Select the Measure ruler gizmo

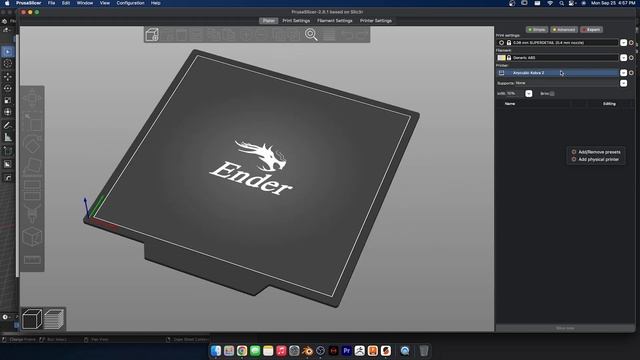click(32, 260)
